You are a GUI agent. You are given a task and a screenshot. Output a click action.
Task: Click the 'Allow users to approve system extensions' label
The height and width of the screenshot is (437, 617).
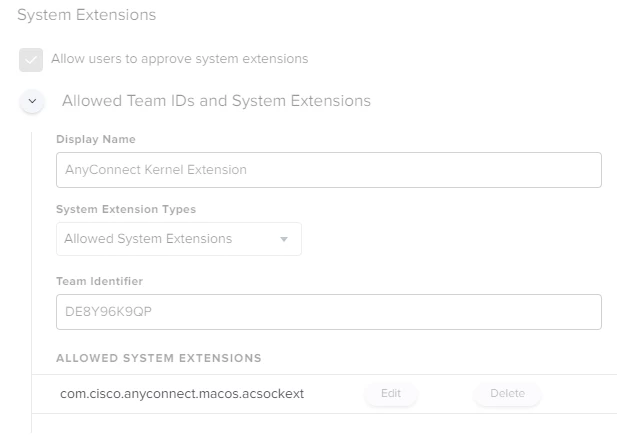pyautogui.click(x=179, y=59)
